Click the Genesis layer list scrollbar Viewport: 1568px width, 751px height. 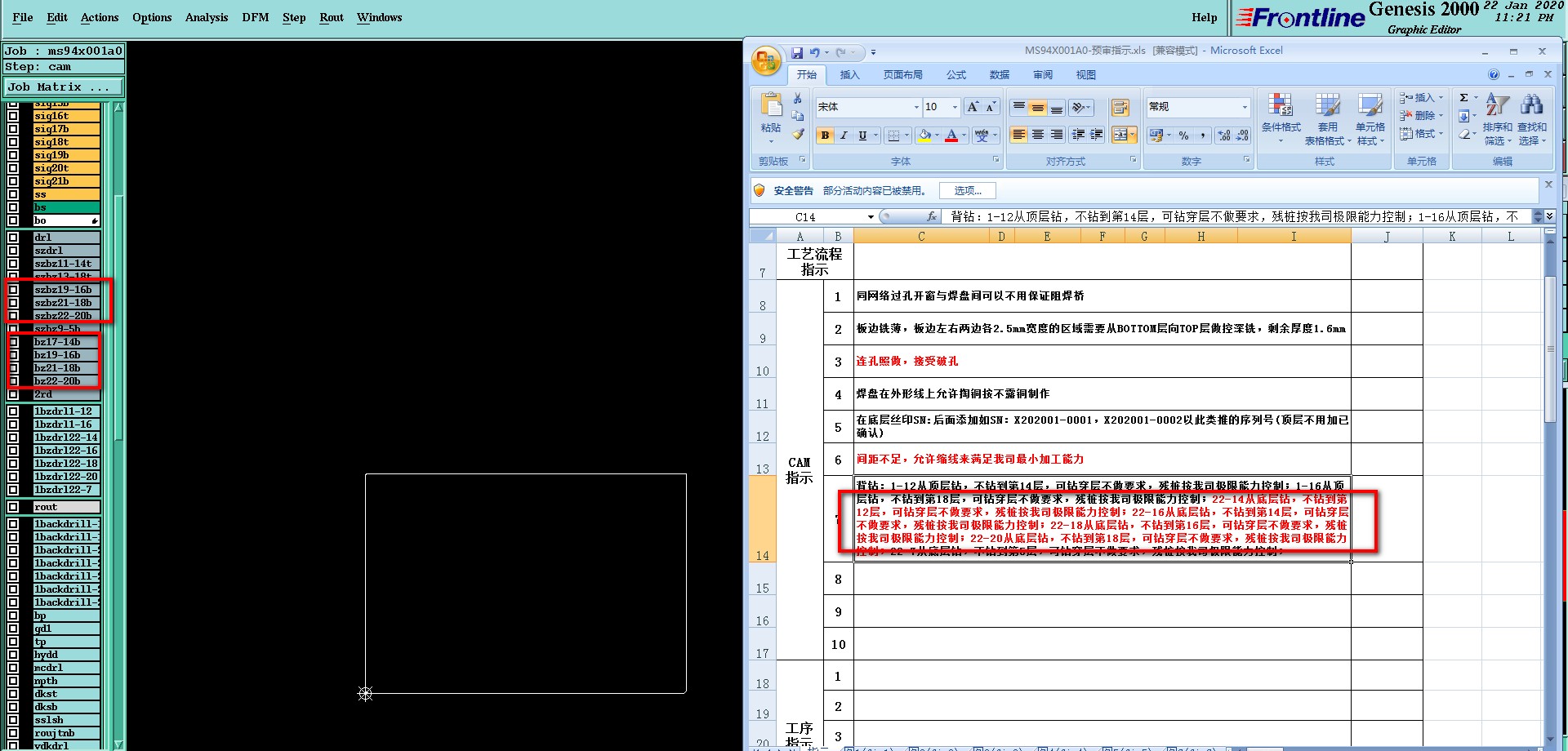(118, 318)
